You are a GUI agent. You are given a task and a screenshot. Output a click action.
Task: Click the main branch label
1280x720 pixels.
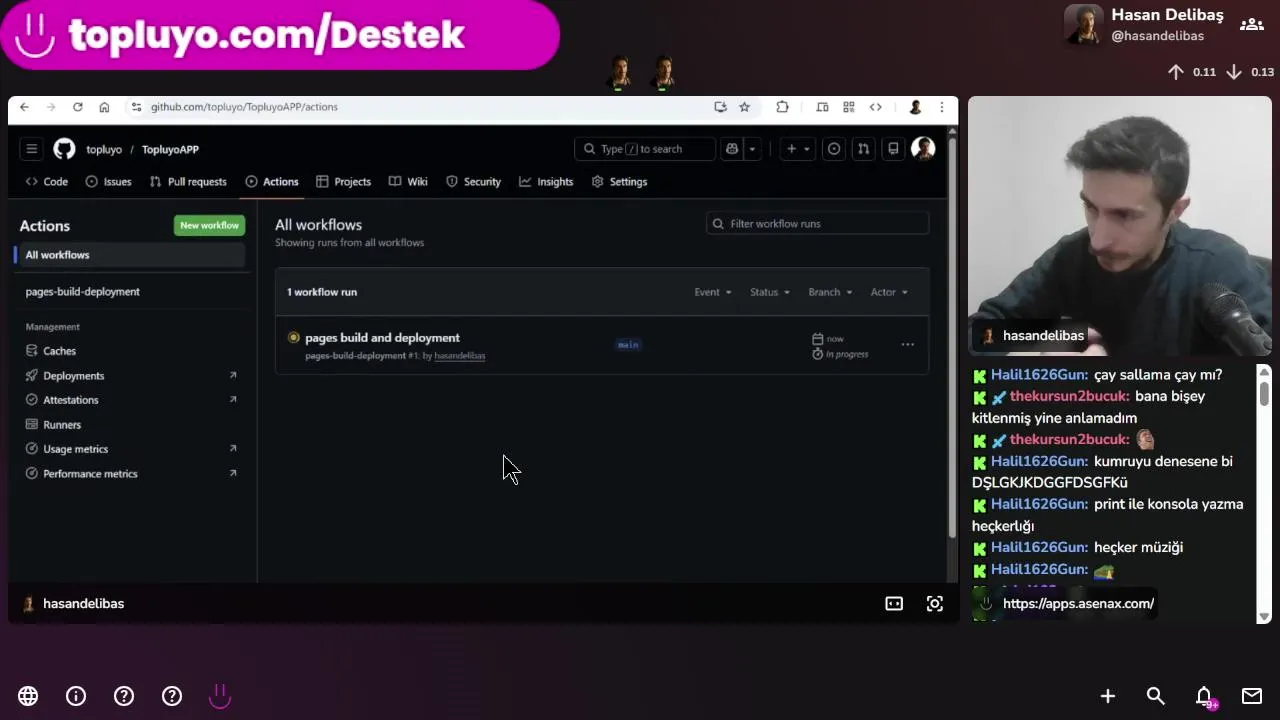click(x=628, y=345)
